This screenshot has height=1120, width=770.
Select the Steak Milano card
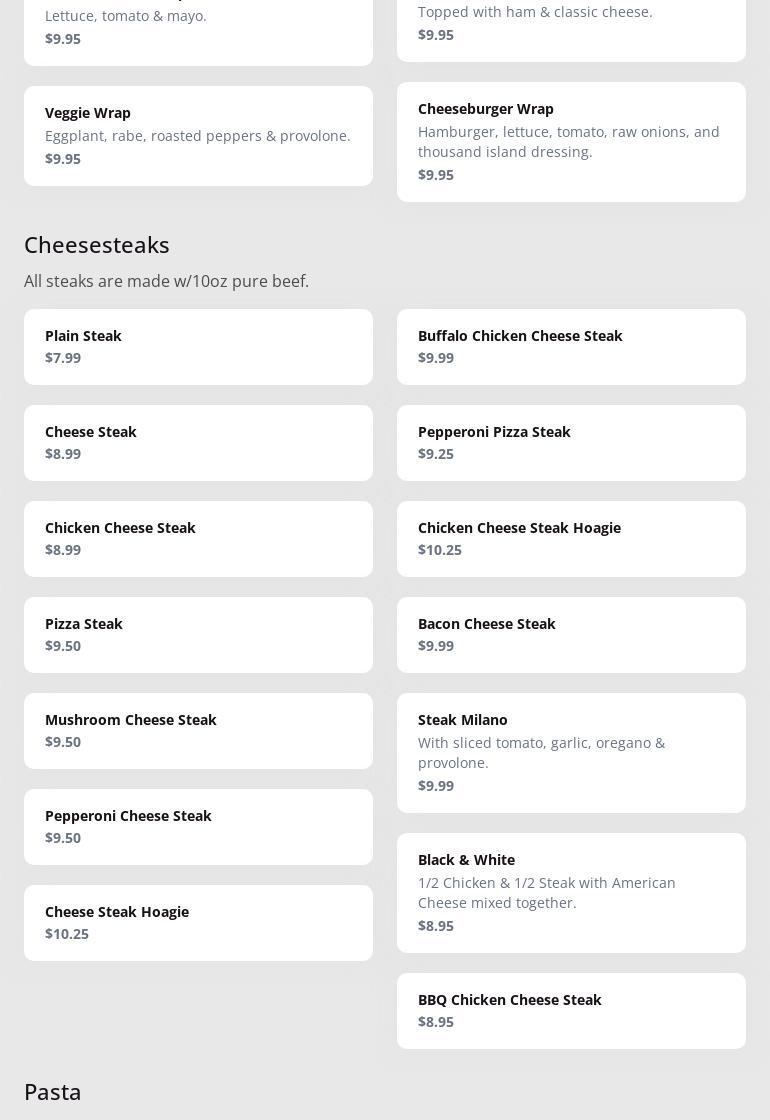[571, 753]
